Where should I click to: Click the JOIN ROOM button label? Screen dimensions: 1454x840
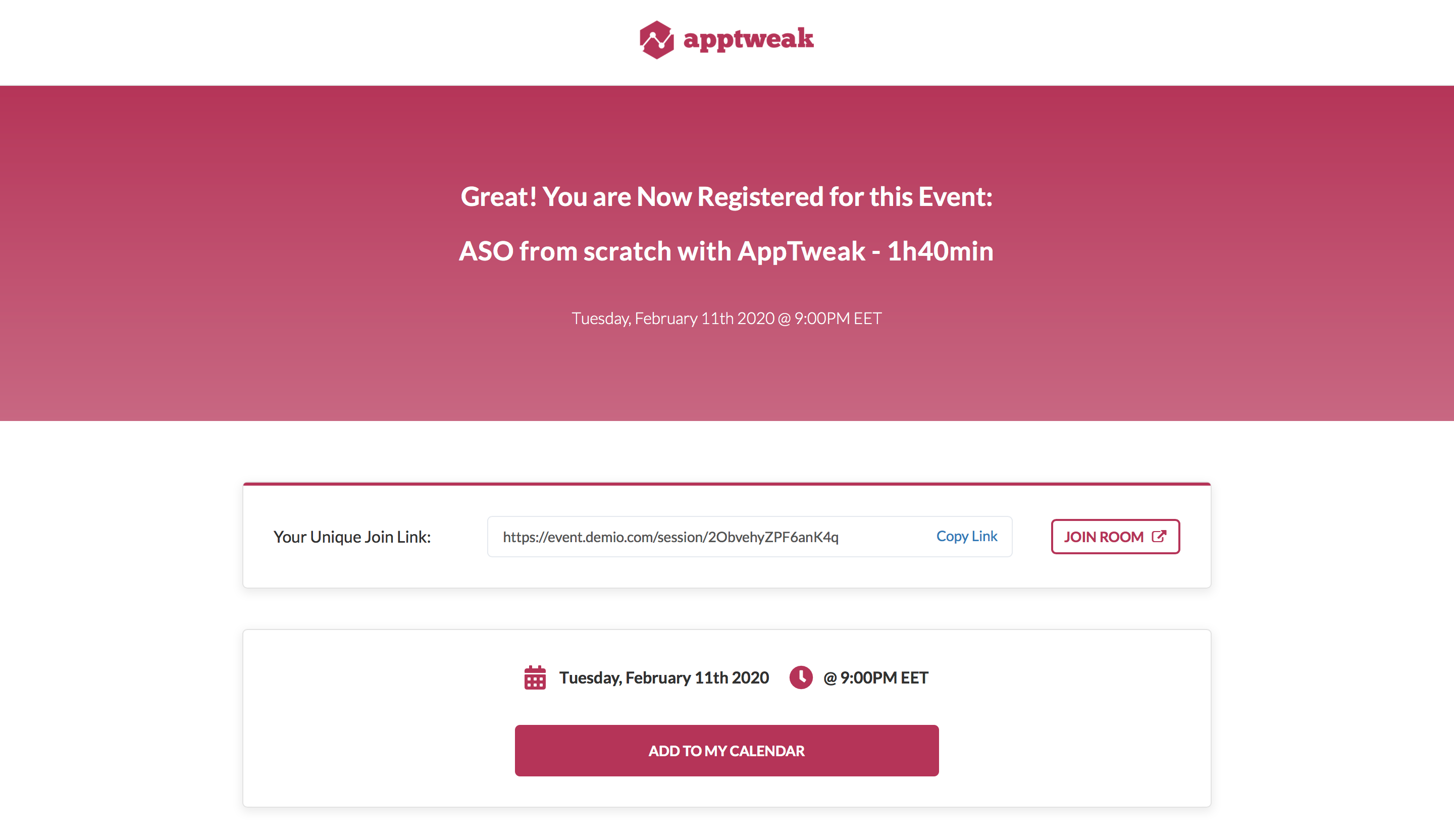(1103, 537)
